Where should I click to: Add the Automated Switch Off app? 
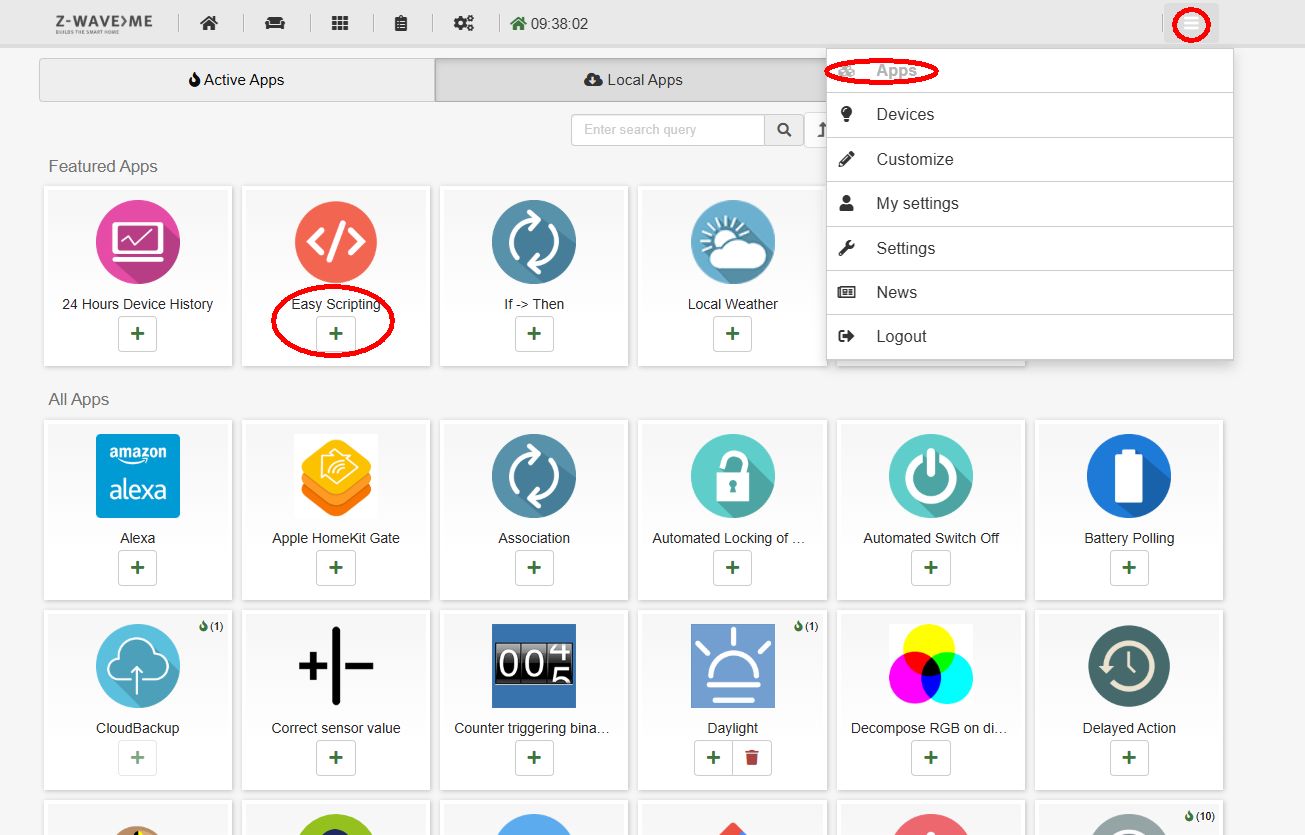(931, 568)
